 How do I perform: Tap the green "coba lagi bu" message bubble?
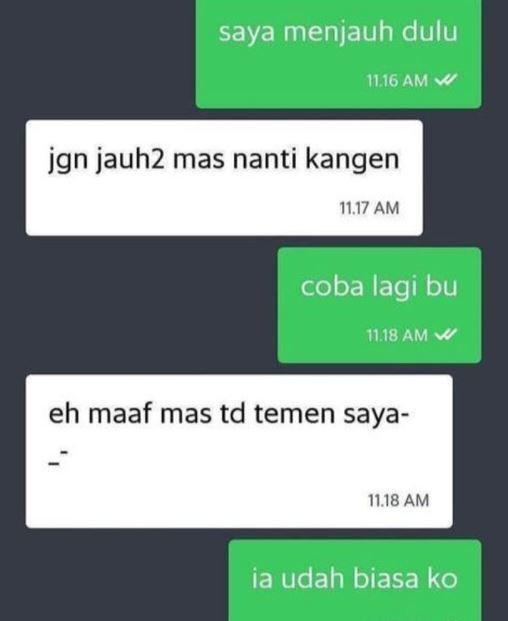pos(379,305)
